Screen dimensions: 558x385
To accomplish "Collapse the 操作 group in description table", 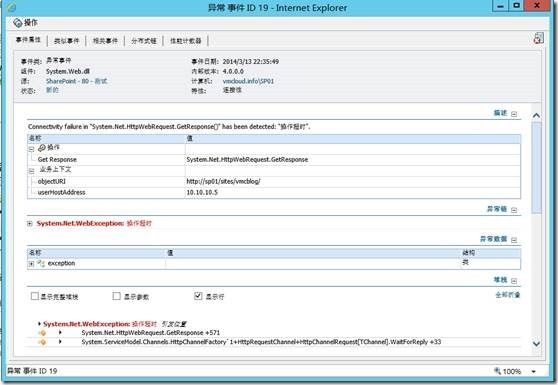I will coord(31,149).
